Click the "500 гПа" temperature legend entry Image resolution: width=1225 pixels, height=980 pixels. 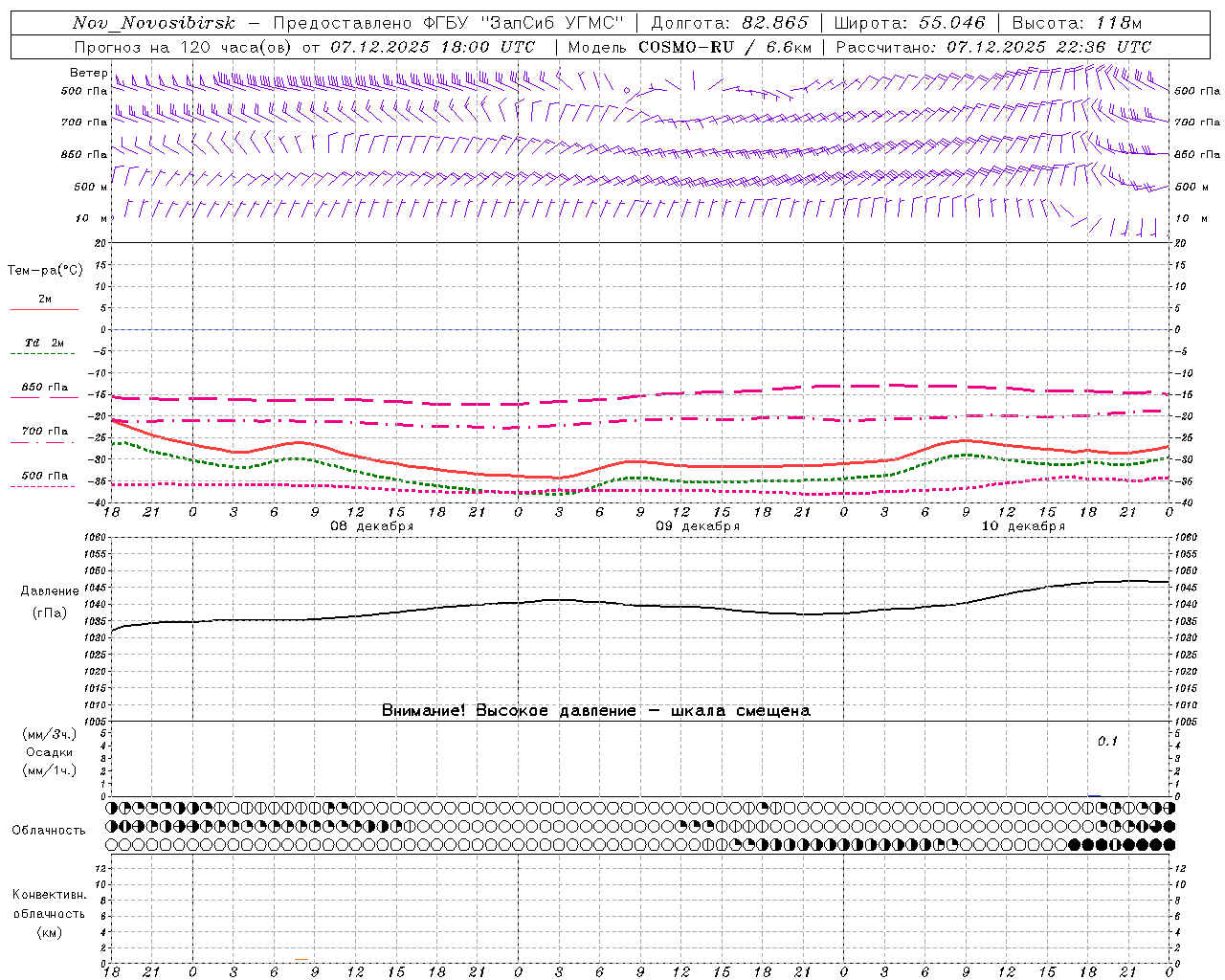(45, 476)
